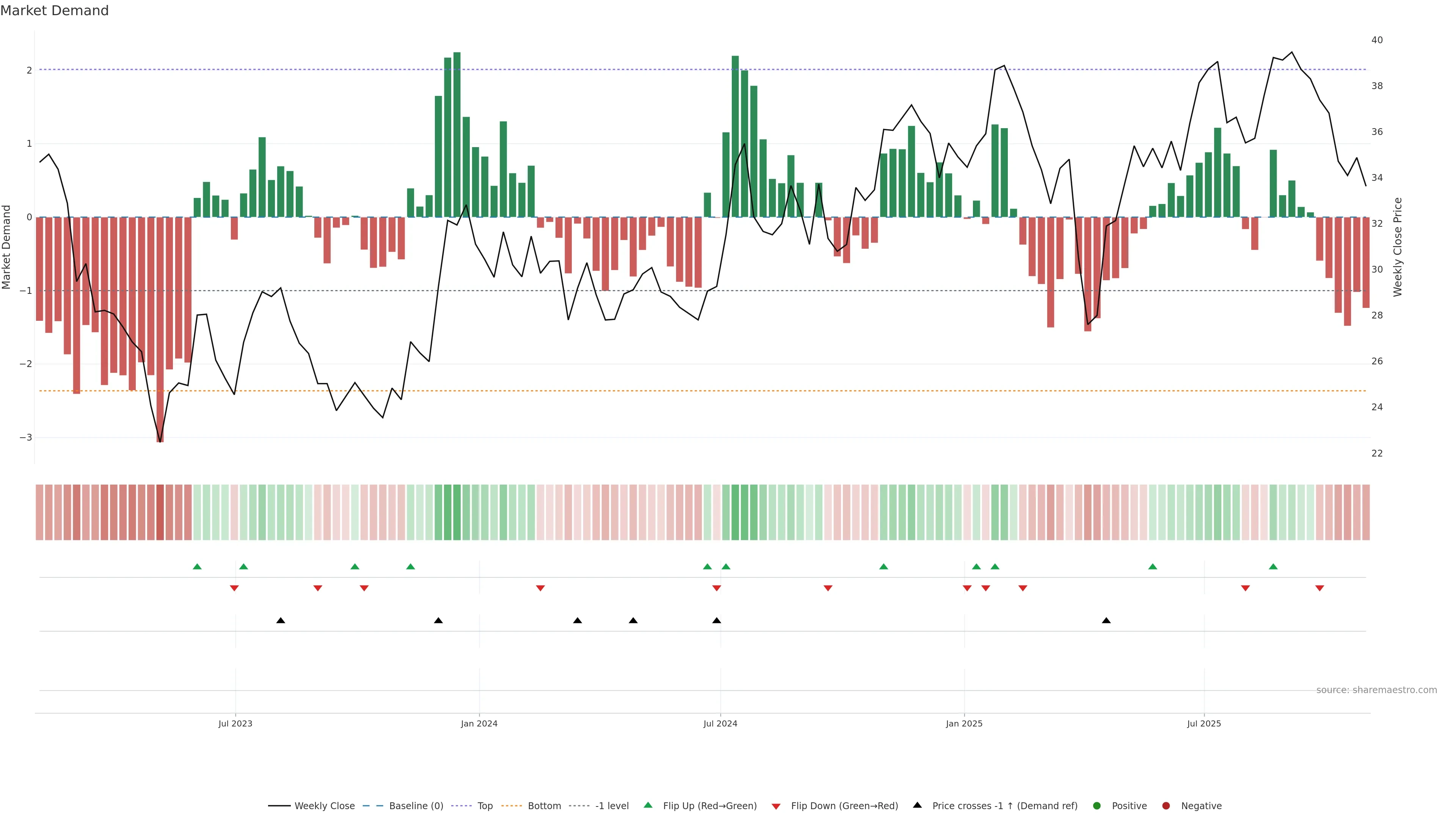Toggle the Weekly Close series label
This screenshot has width=1456, height=819.
[325, 805]
